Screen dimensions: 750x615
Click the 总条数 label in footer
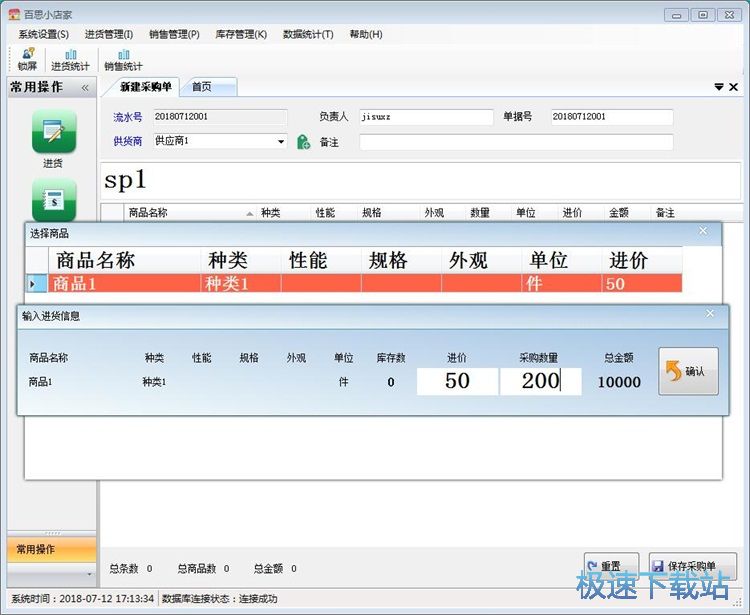tap(124, 569)
